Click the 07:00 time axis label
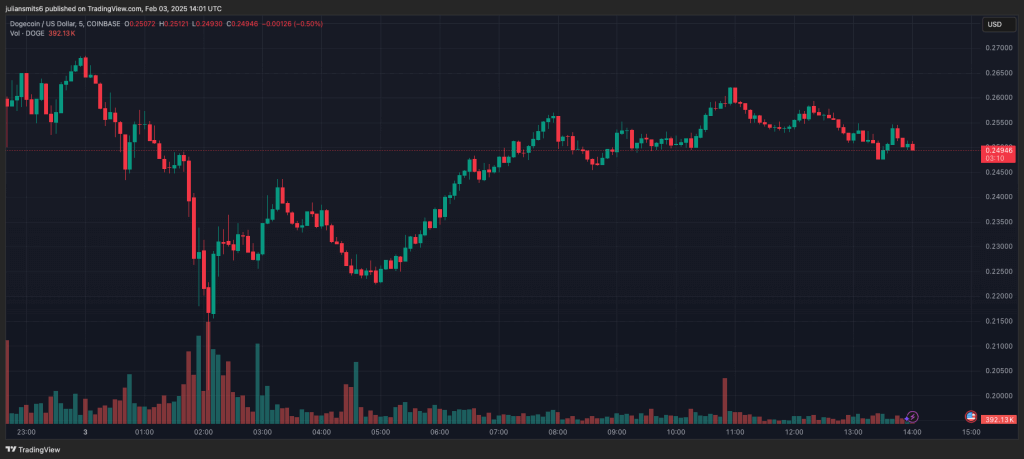Screen dimensions: 1024x459 [499, 432]
